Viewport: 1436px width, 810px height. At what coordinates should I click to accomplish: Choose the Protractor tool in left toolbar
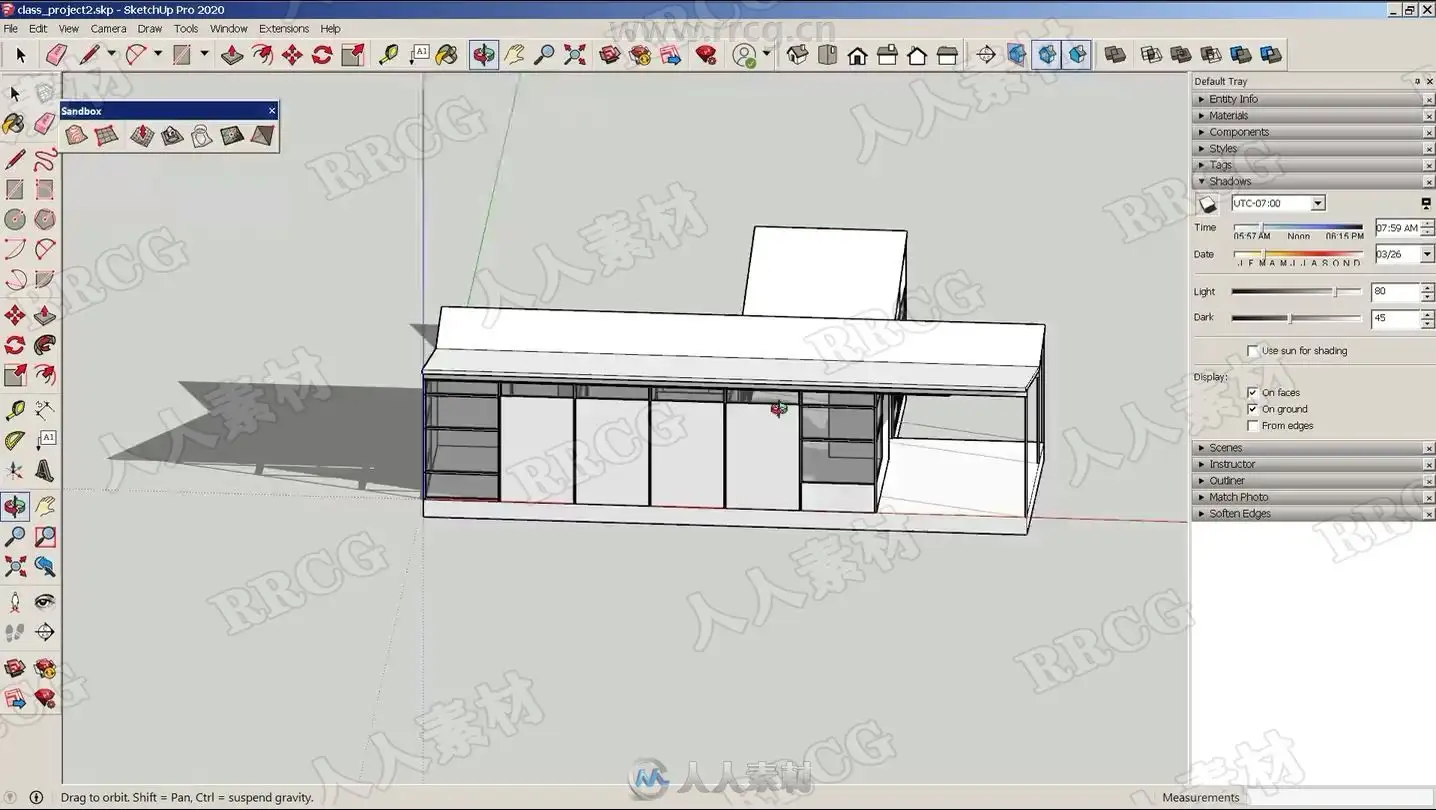click(x=15, y=440)
